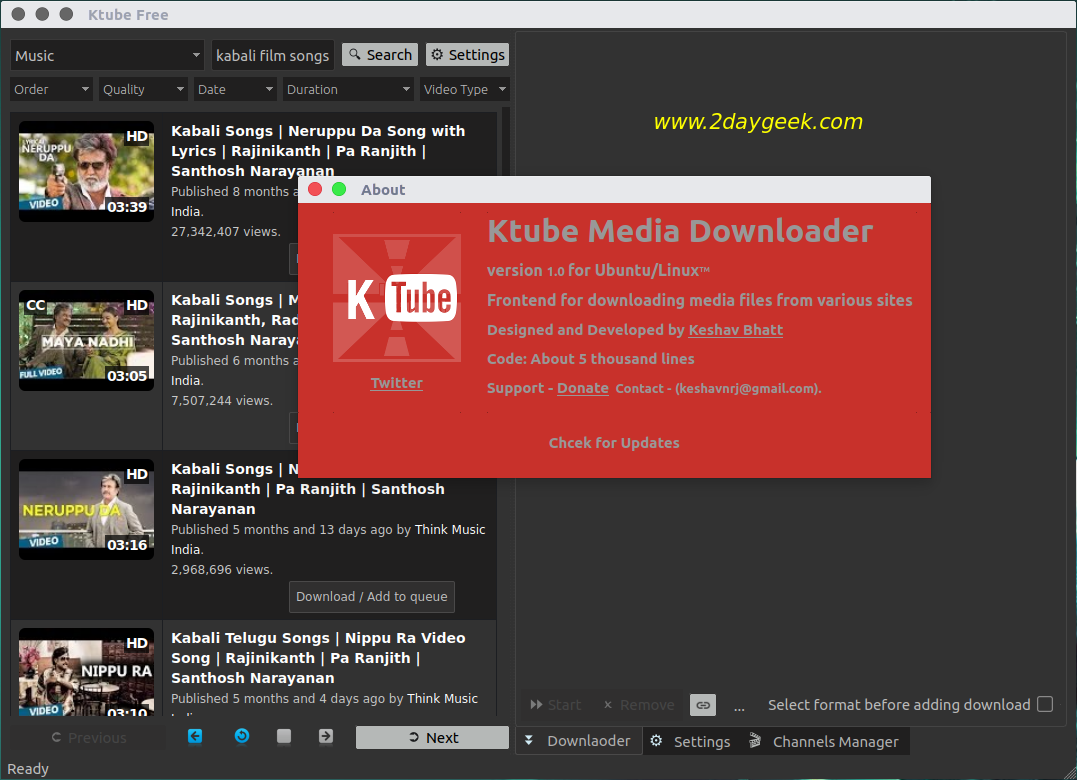The image size is (1077, 780).
Task: Click 'version 1.0 for Ubuntu/Linux' text
Action: [598, 271]
